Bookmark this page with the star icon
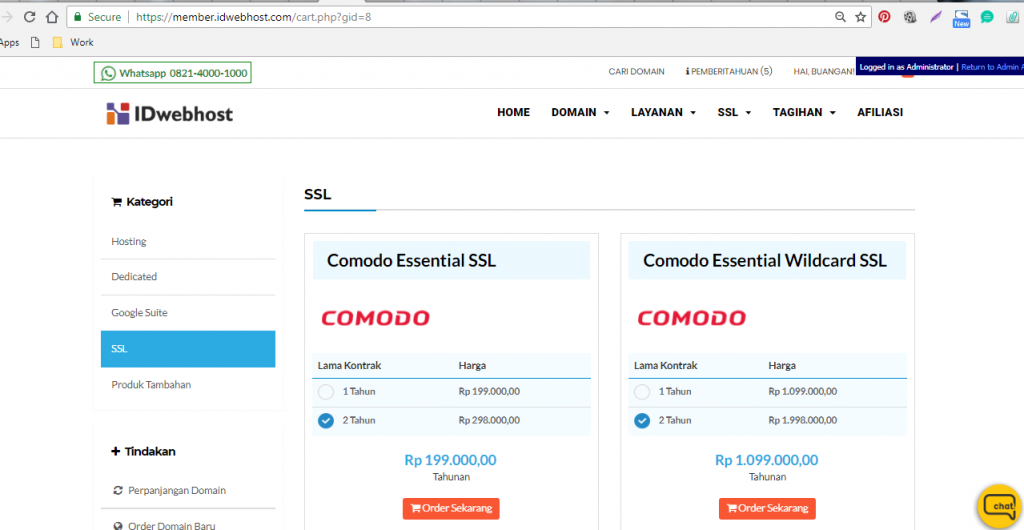This screenshot has width=1024, height=530. [861, 17]
